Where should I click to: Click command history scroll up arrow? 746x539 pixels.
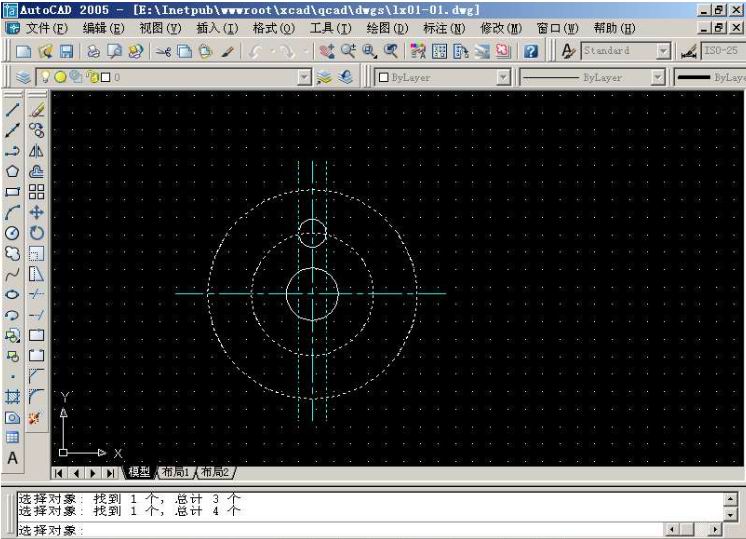click(x=730, y=499)
